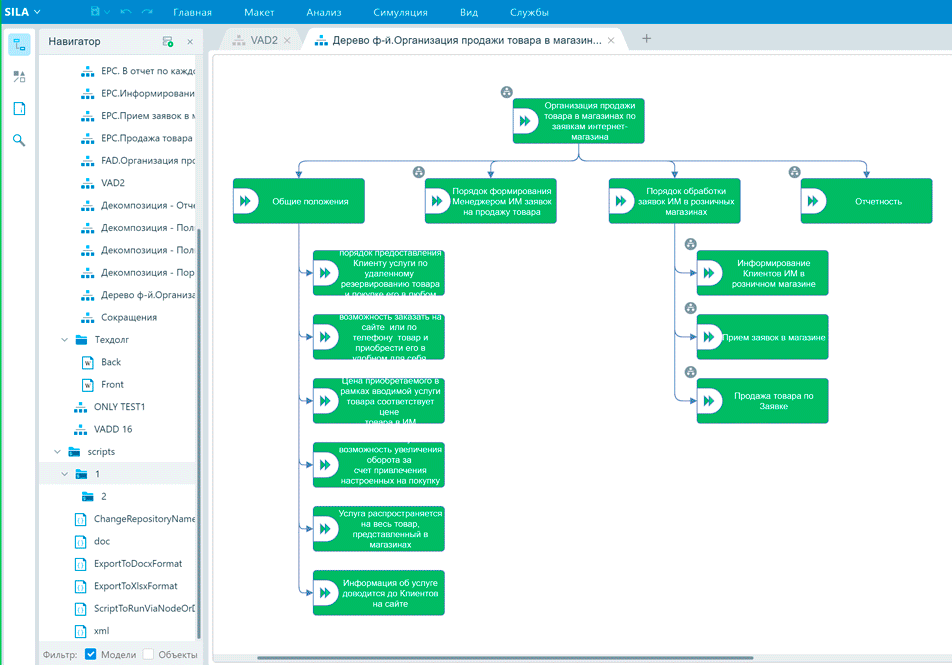
Task: Uncheck the Модели filter checkbox
Action: pos(91,654)
